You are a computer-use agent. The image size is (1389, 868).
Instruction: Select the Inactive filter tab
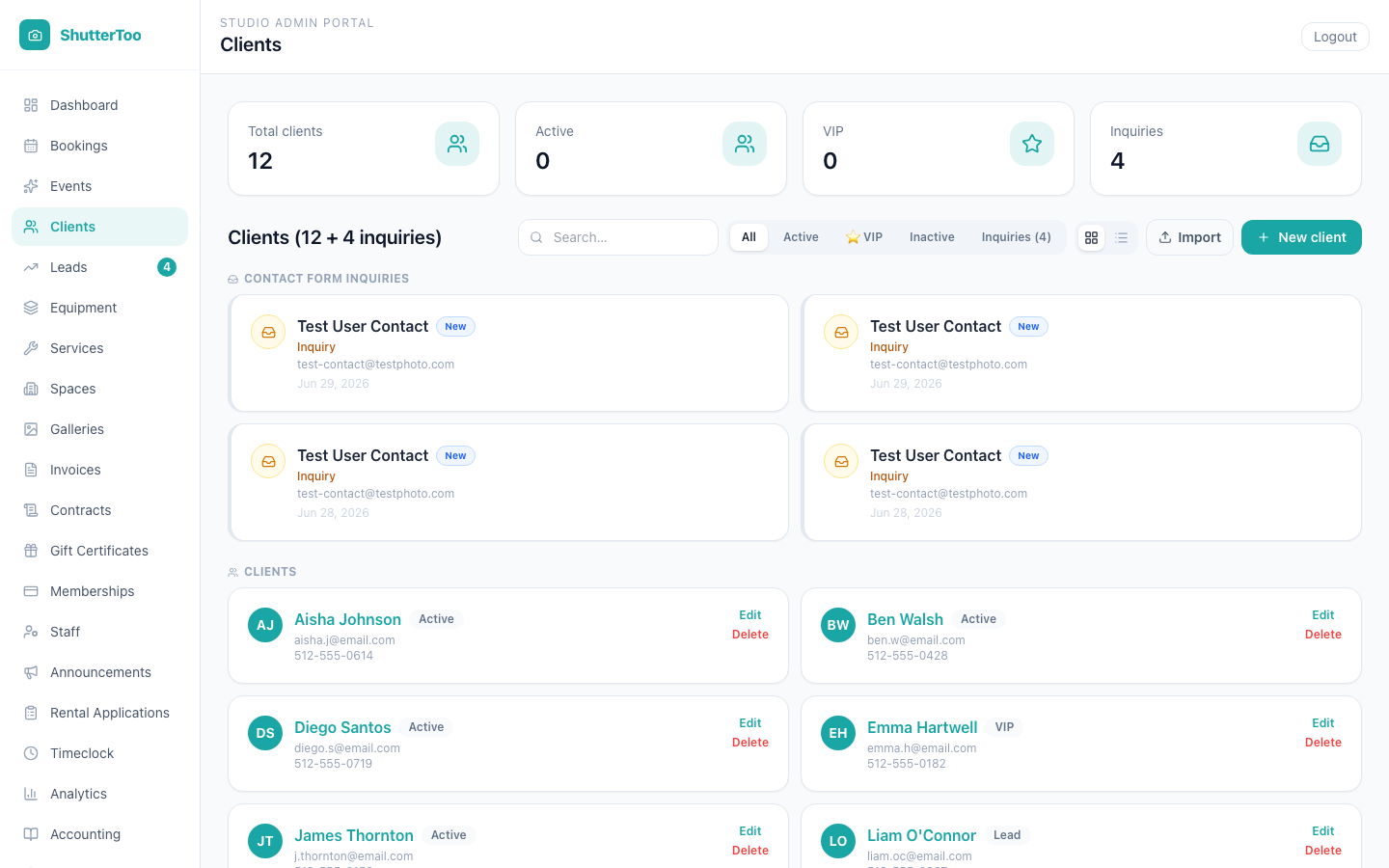932,237
